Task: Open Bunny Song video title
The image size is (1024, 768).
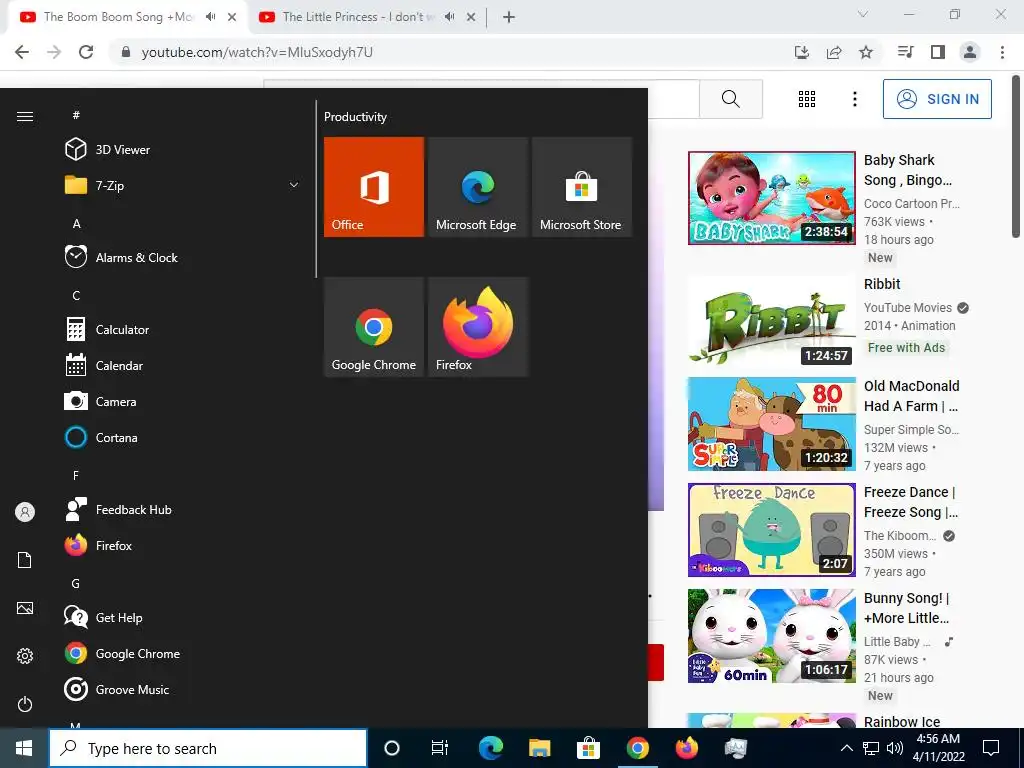Action: coord(907,608)
